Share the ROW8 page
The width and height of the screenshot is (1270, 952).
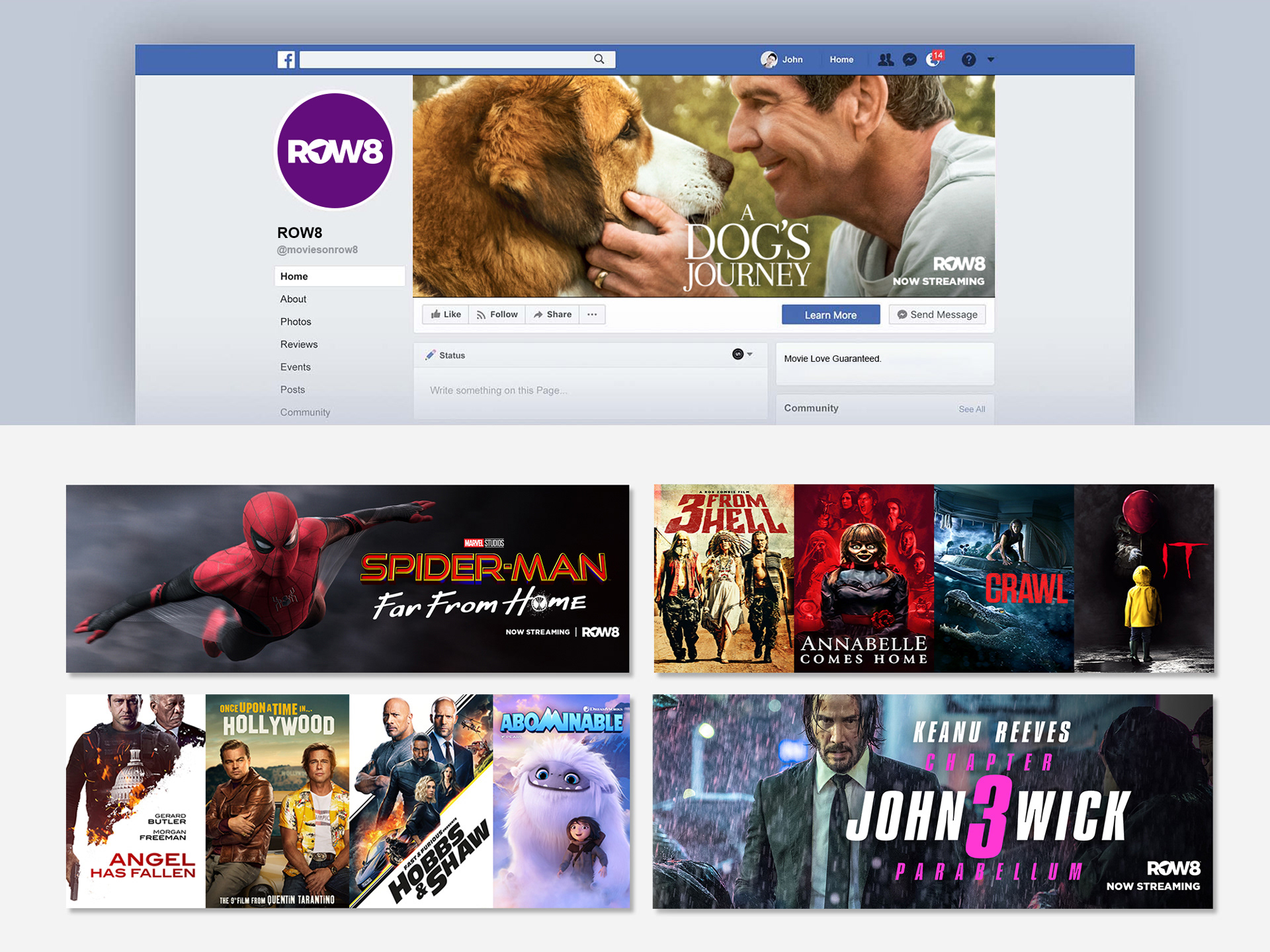click(x=553, y=315)
